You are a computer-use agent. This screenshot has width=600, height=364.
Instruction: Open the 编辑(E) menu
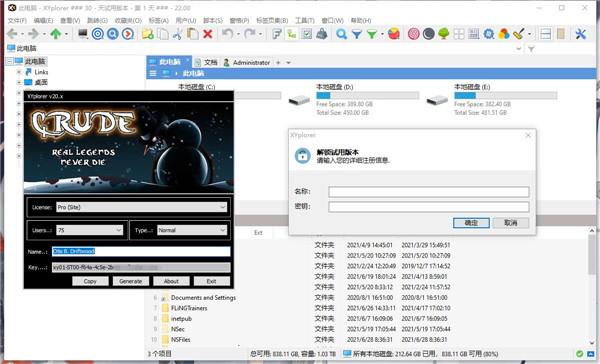click(43, 20)
